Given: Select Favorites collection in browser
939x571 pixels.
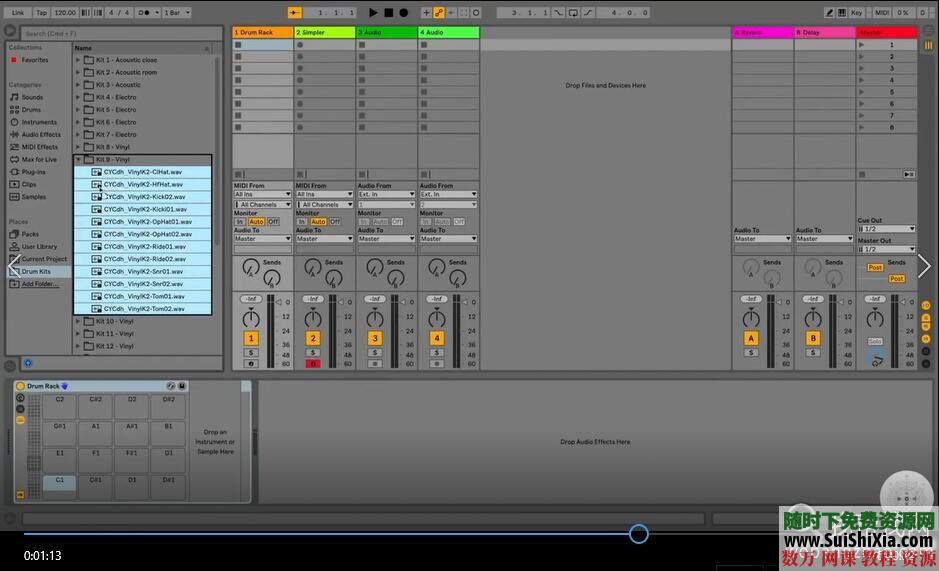Looking at the screenshot, I should point(35,60).
